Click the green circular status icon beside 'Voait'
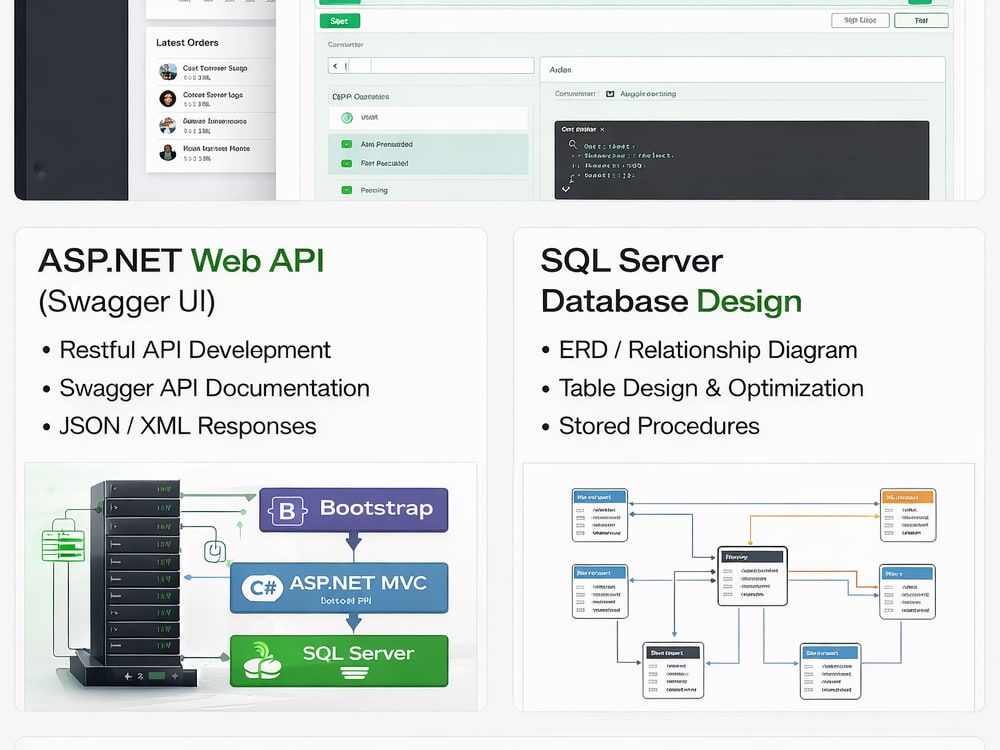Screen dimensions: 1000x750 tap(347, 117)
